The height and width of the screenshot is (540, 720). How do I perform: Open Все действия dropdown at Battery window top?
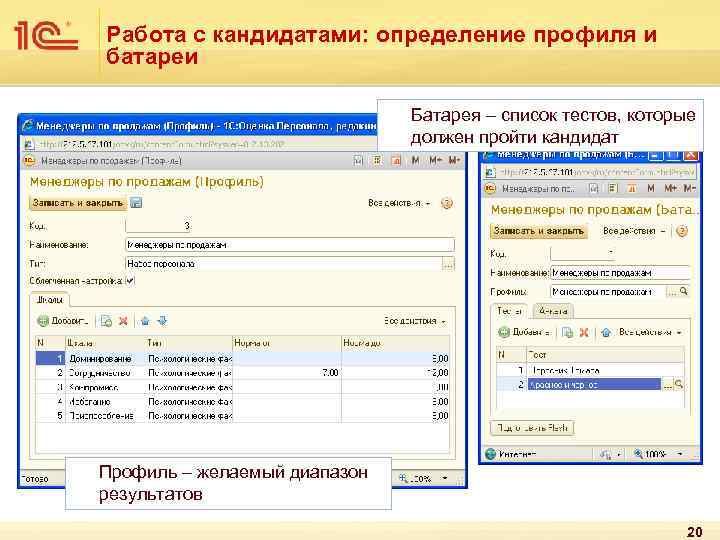click(x=634, y=231)
